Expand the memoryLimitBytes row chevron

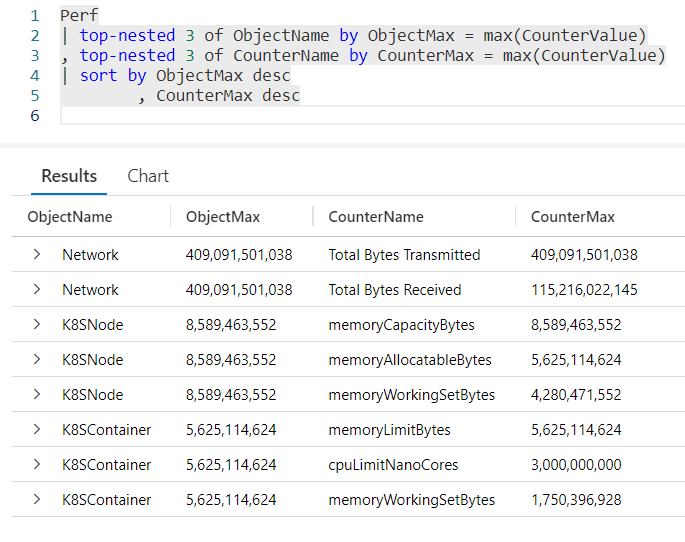click(x=37, y=430)
